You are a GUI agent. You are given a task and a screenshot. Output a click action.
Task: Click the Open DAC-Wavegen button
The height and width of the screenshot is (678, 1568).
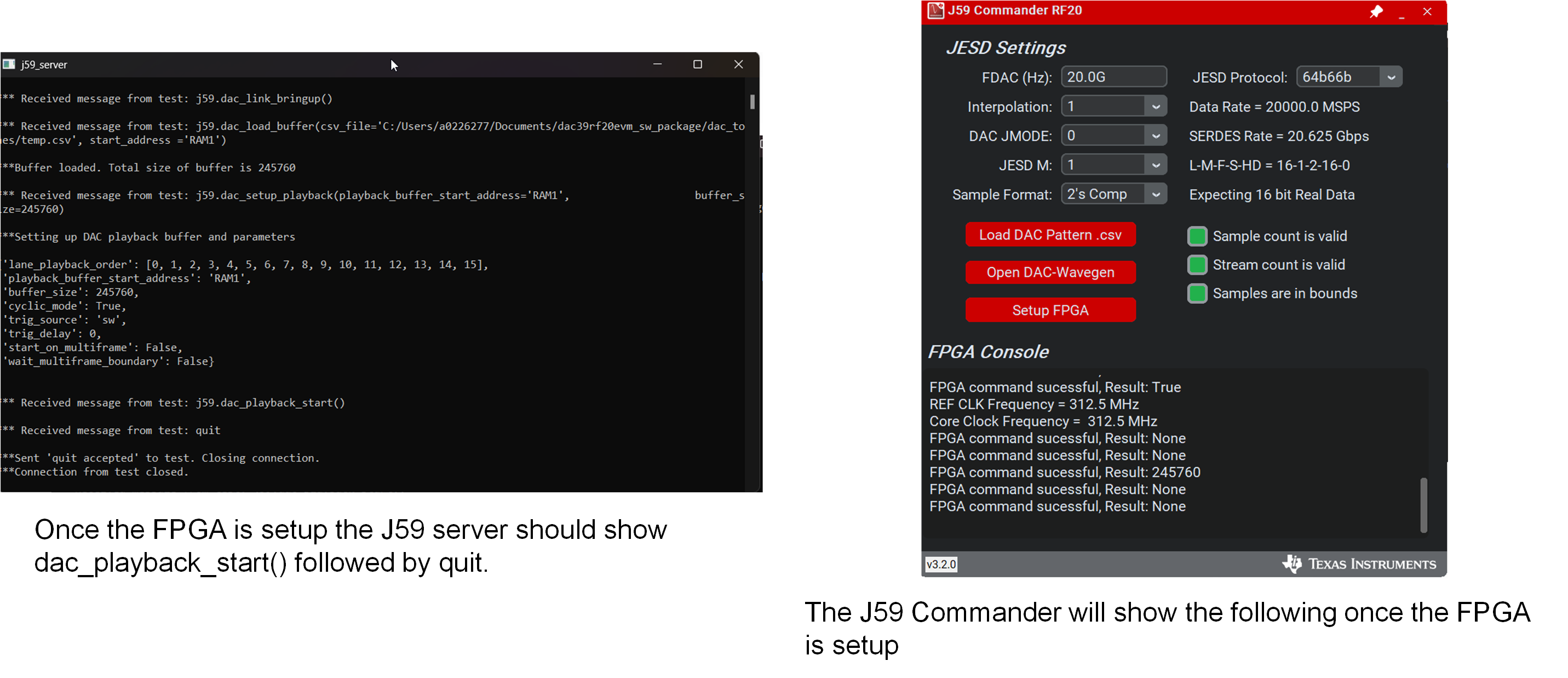[1050, 272]
